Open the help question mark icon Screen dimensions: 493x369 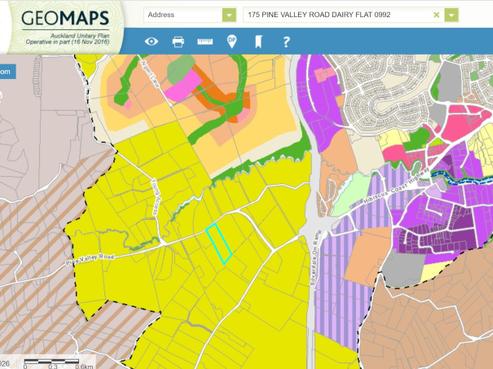[286, 42]
